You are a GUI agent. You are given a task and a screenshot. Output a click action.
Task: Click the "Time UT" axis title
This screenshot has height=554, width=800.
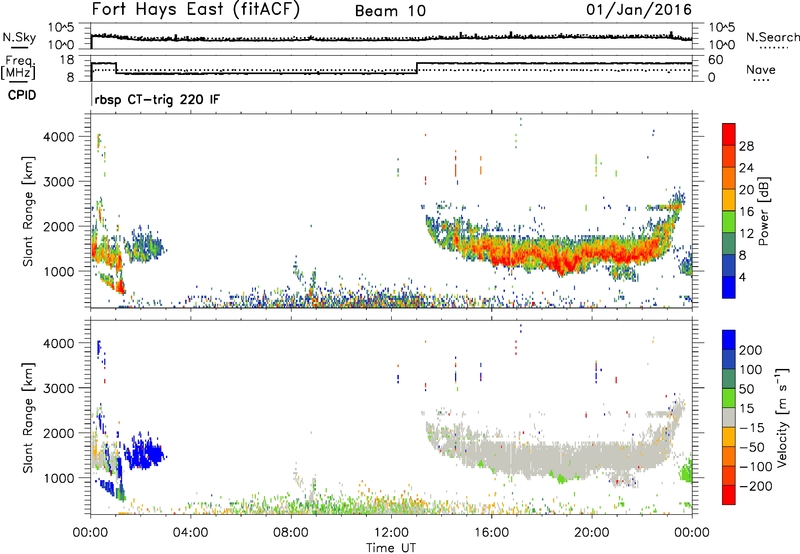tap(391, 548)
